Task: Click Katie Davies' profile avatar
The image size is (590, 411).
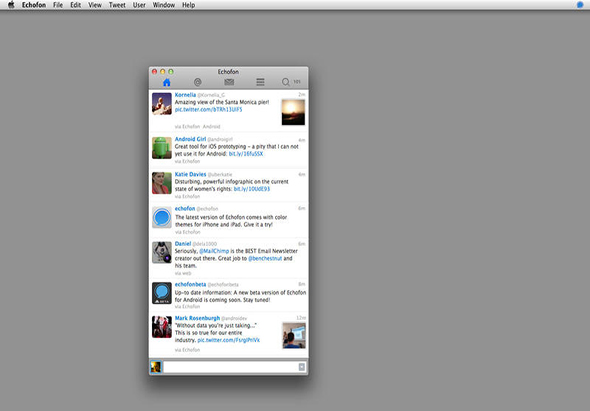Action: click(162, 183)
